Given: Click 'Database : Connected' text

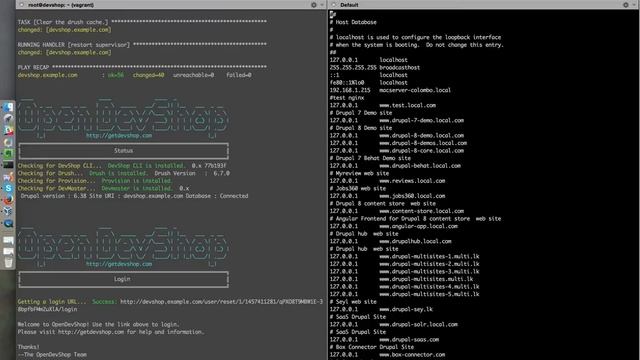Looking at the screenshot, I should click(x=217, y=196).
